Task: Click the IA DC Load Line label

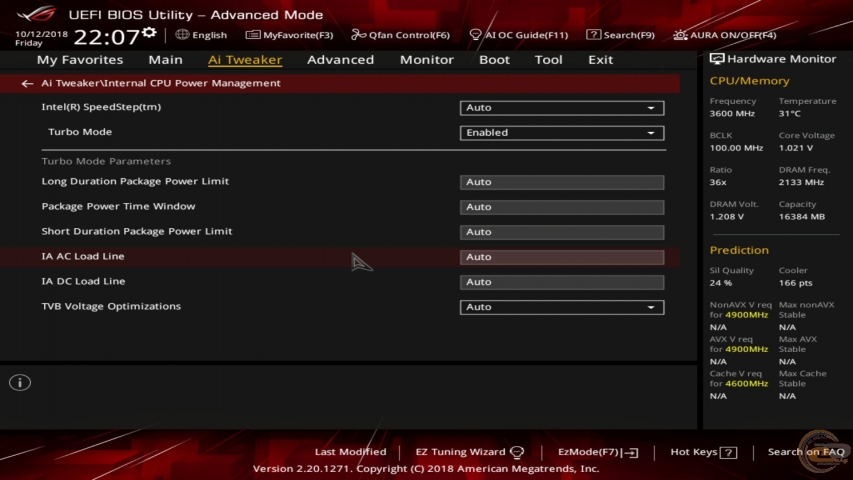Action: pyautogui.click(x=83, y=281)
